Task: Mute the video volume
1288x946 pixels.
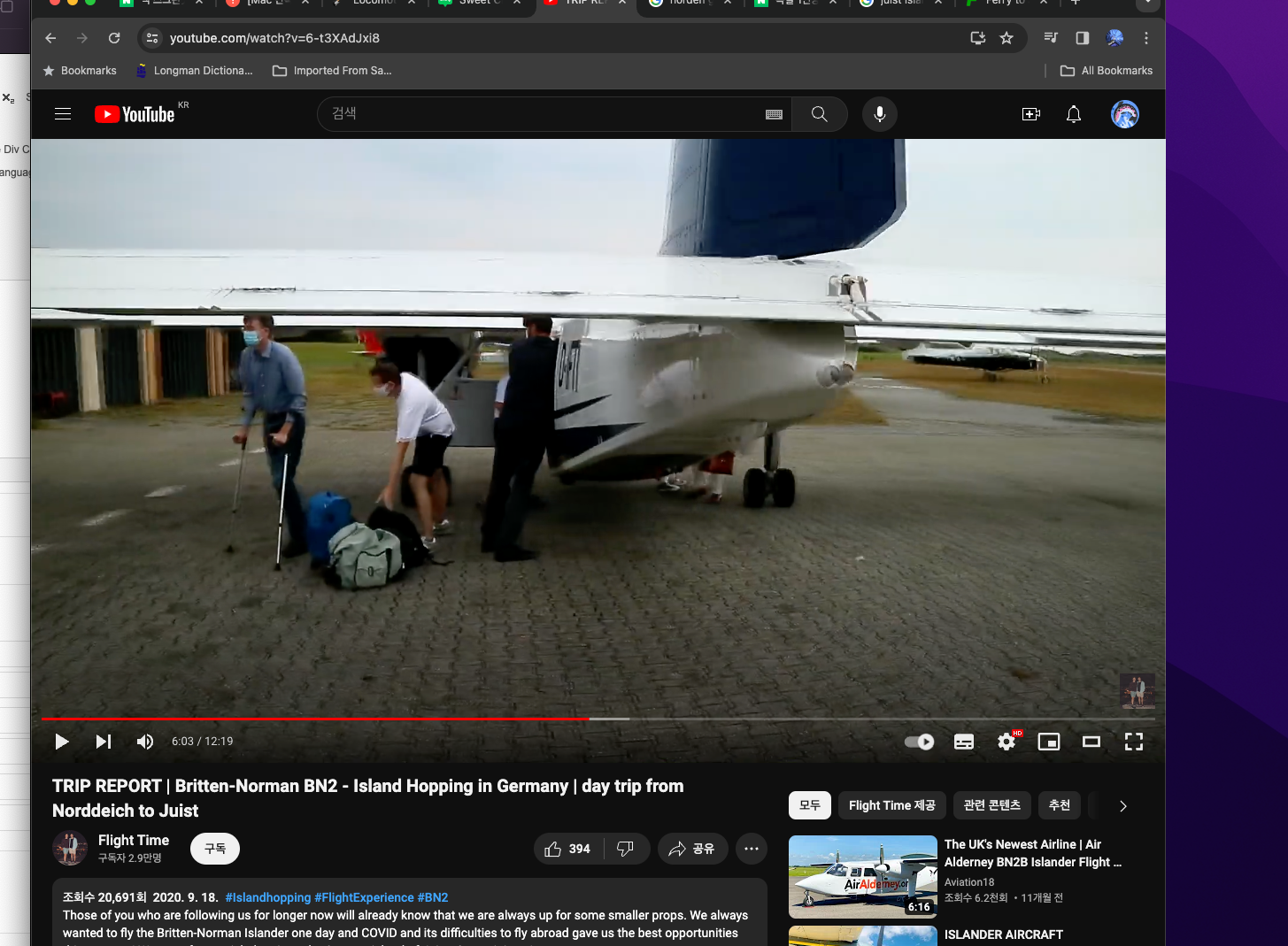Action: [x=145, y=742]
